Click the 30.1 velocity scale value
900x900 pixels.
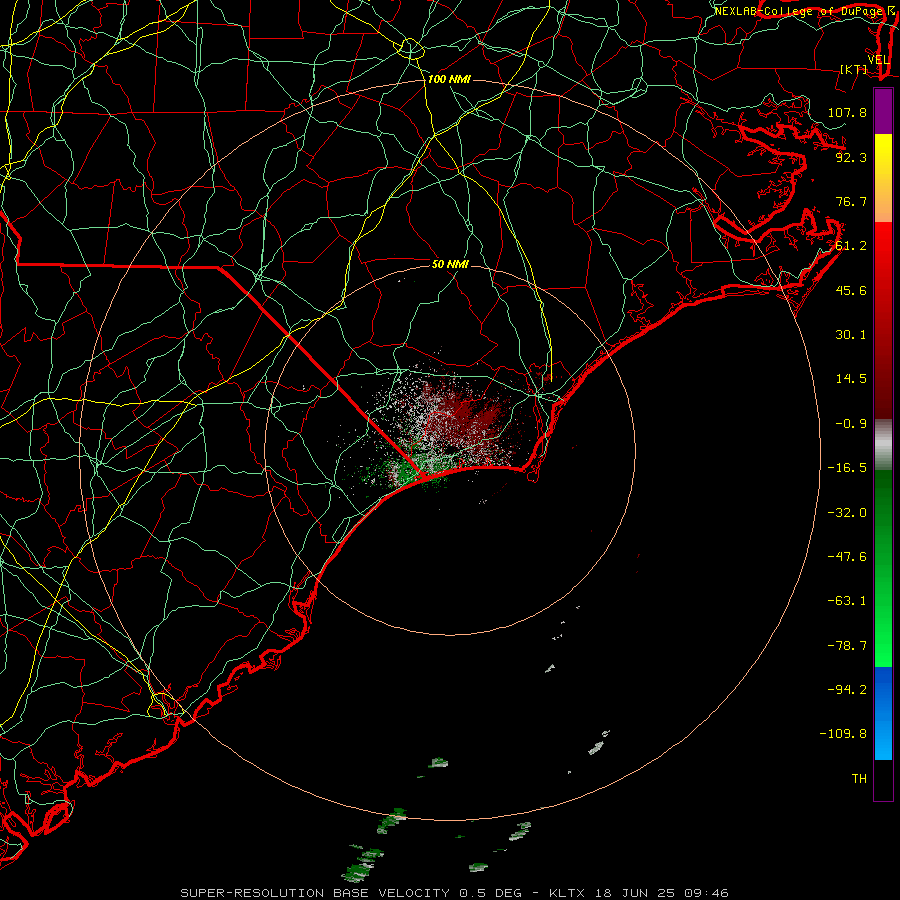point(851,334)
